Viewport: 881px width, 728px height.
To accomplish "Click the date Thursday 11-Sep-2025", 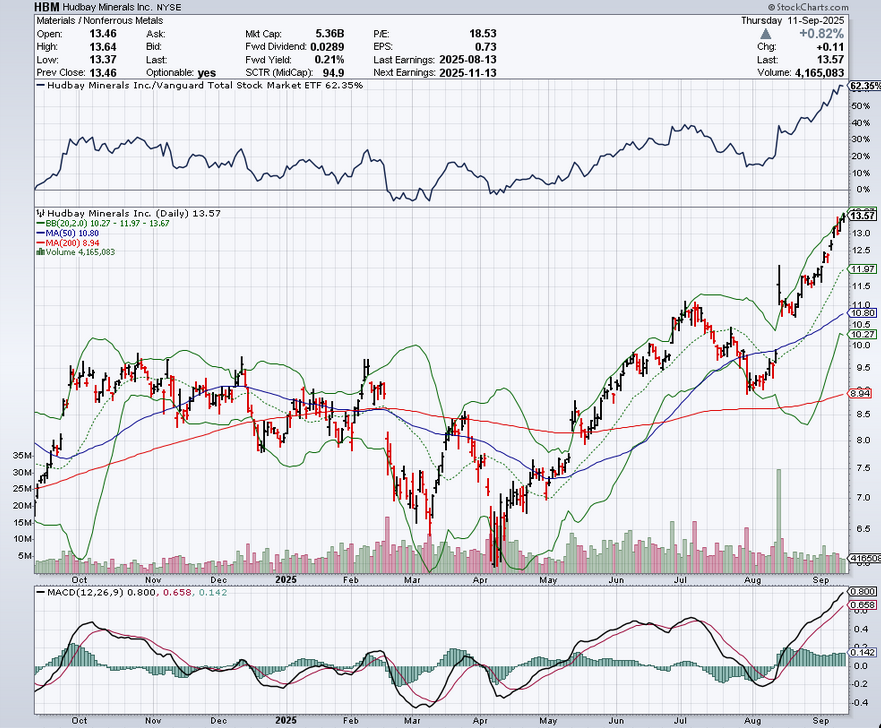I will pyautogui.click(x=792, y=21).
